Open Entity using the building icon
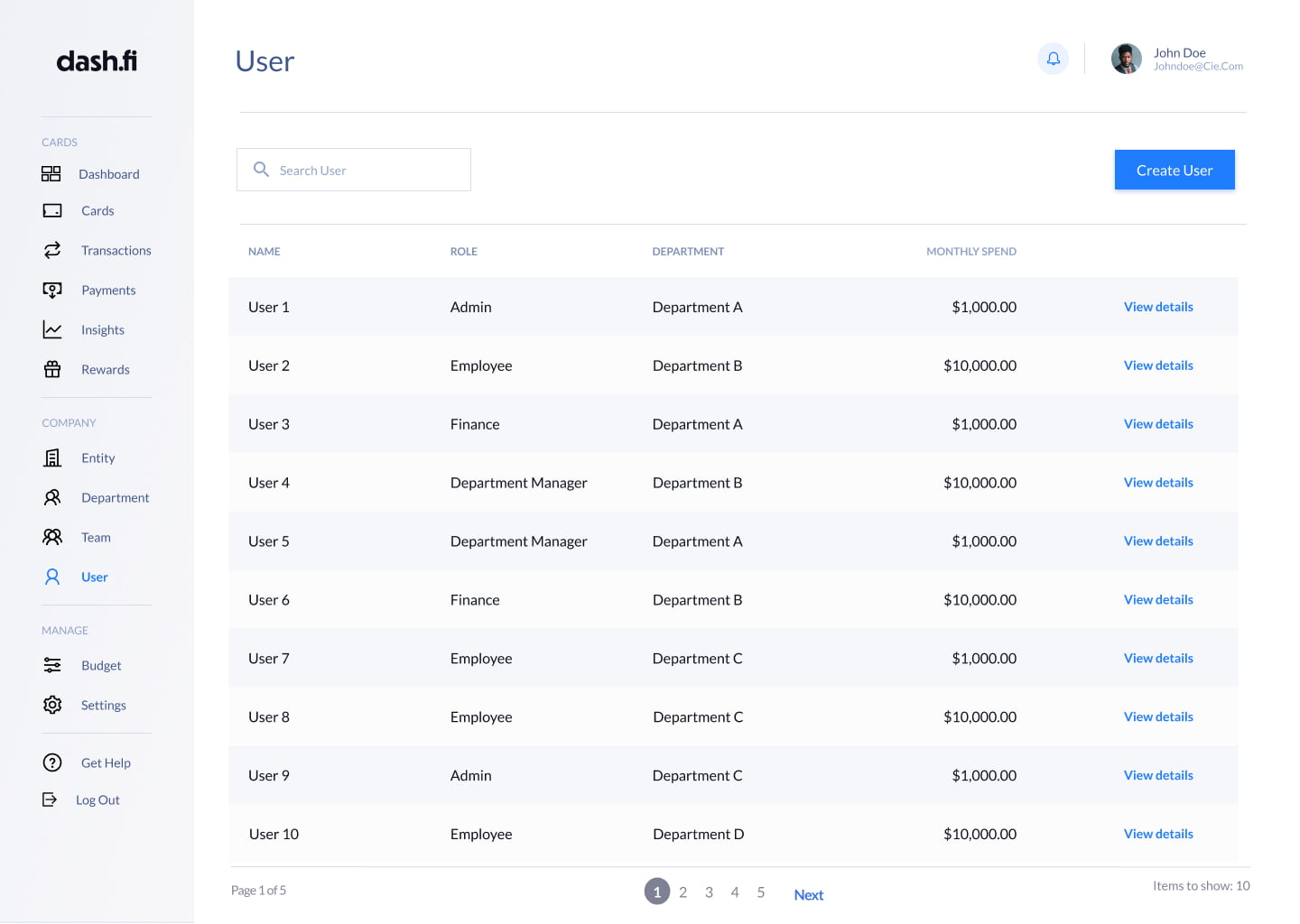Viewport: 1300px width, 924px height. point(52,458)
